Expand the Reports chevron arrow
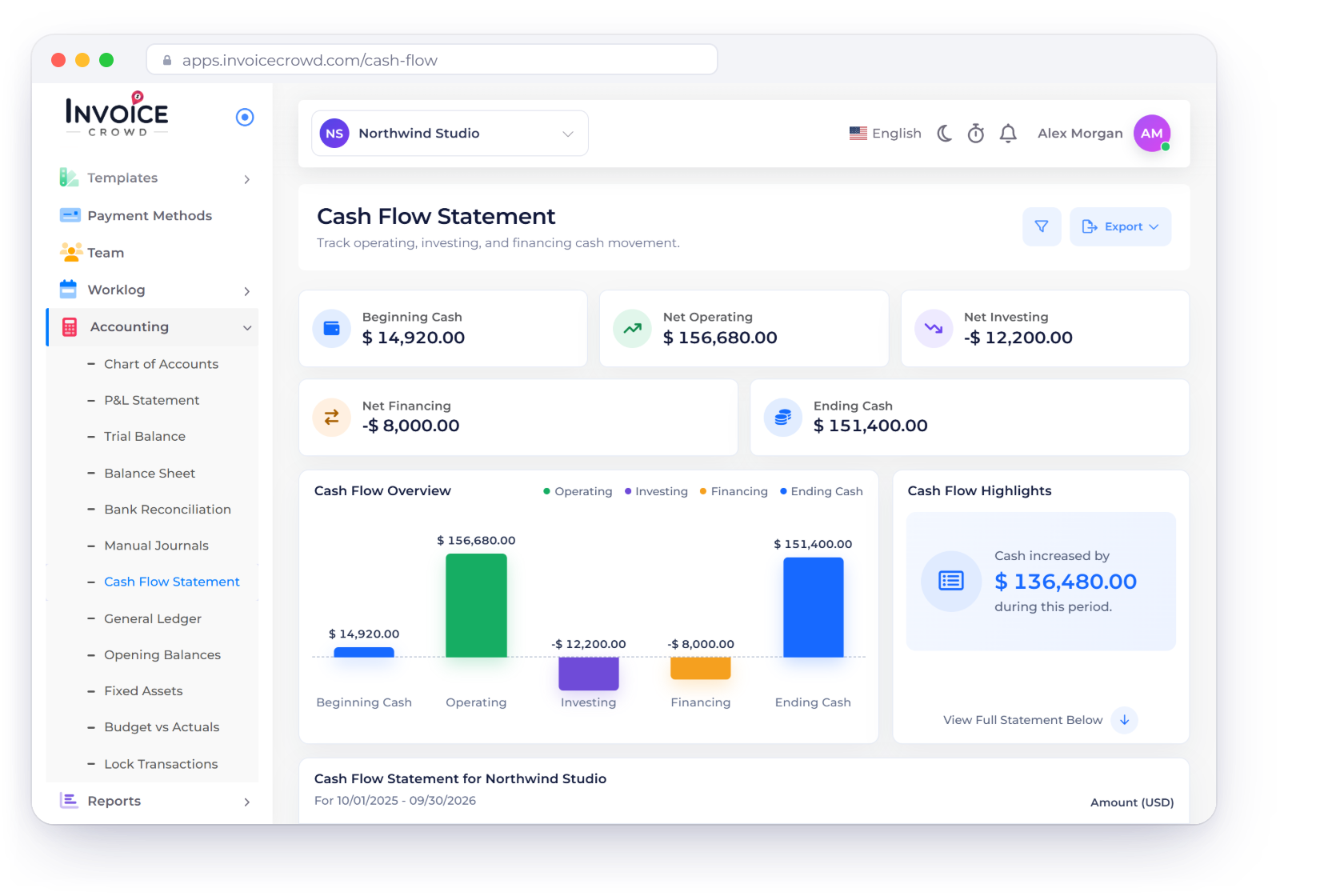Image resolution: width=1344 pixels, height=896 pixels. coord(247,802)
